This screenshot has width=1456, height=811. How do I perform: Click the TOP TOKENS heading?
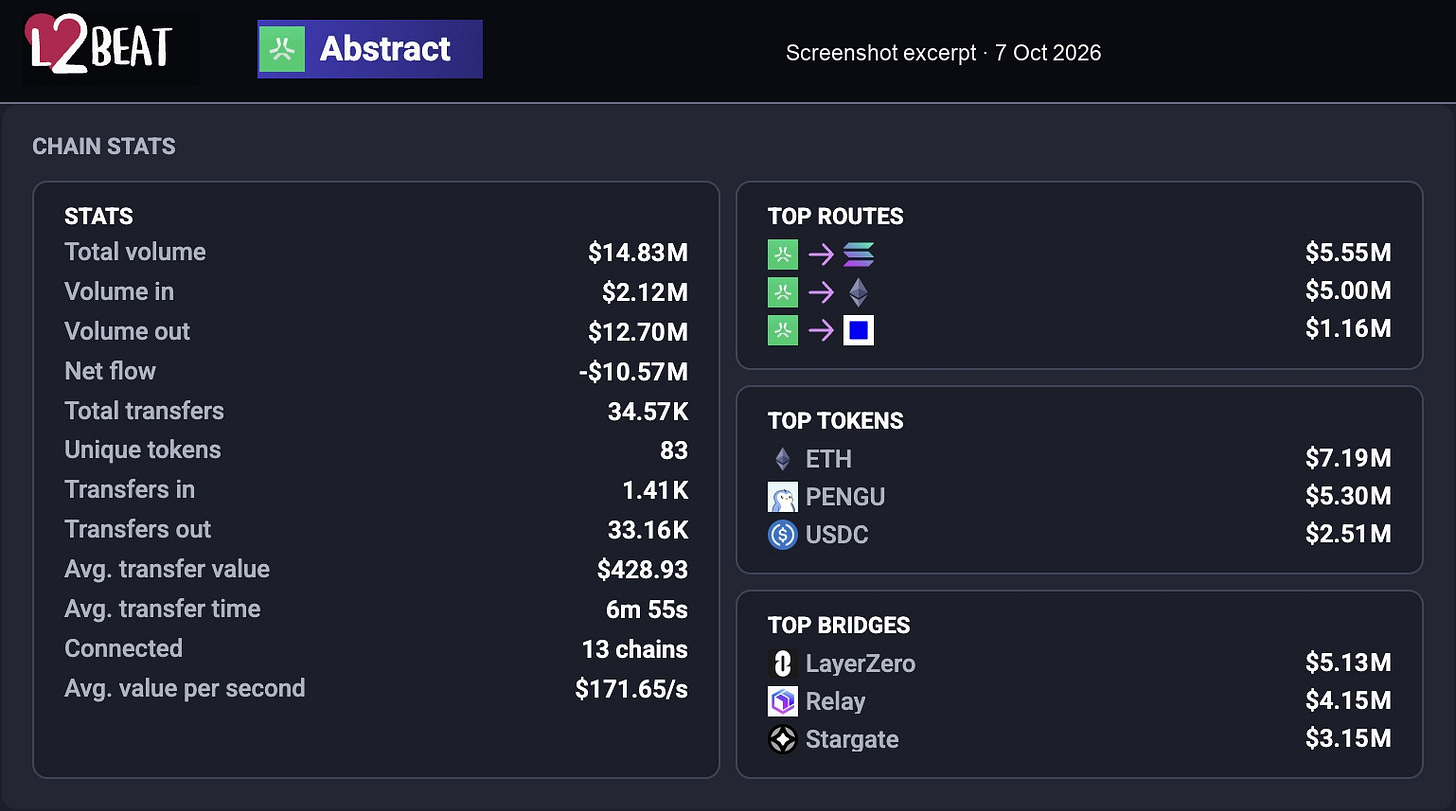click(x=836, y=421)
